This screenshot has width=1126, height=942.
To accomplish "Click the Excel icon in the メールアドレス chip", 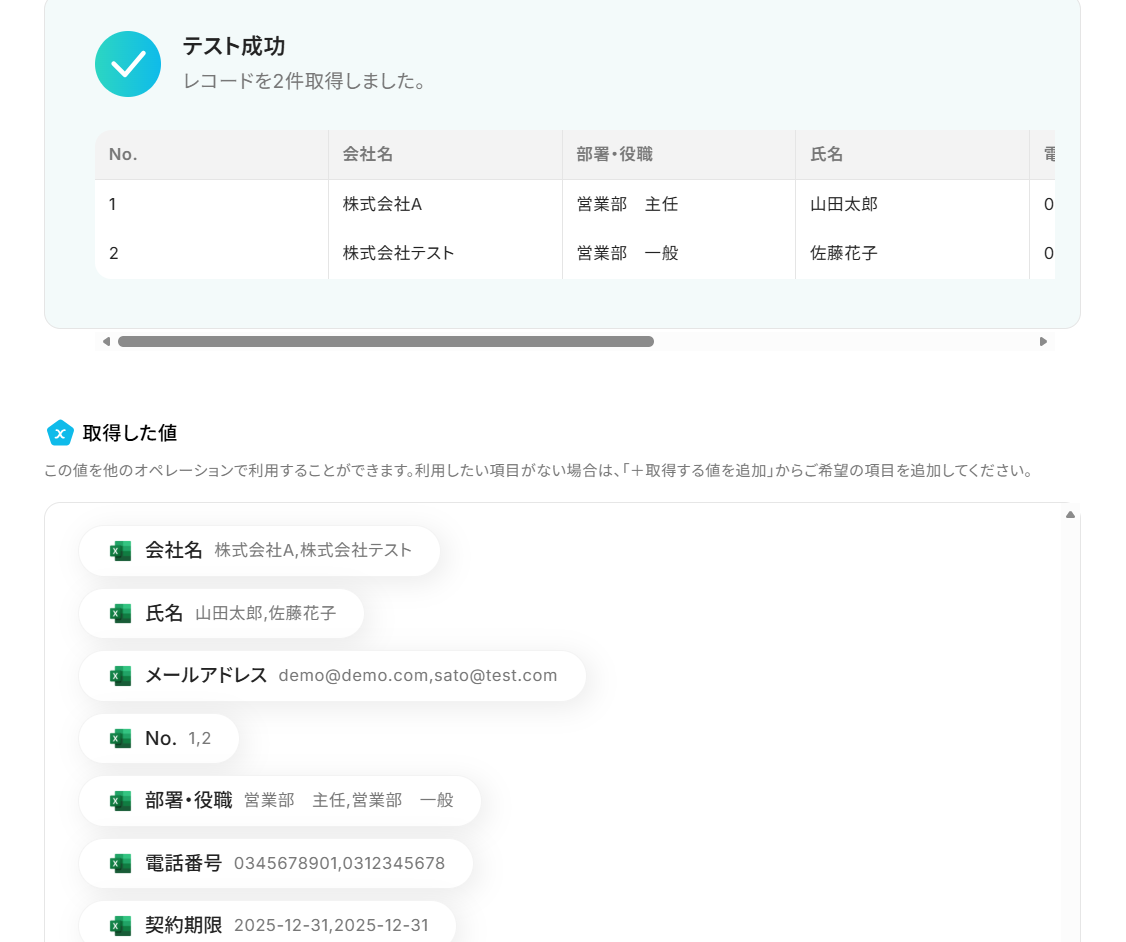I will click(121, 676).
